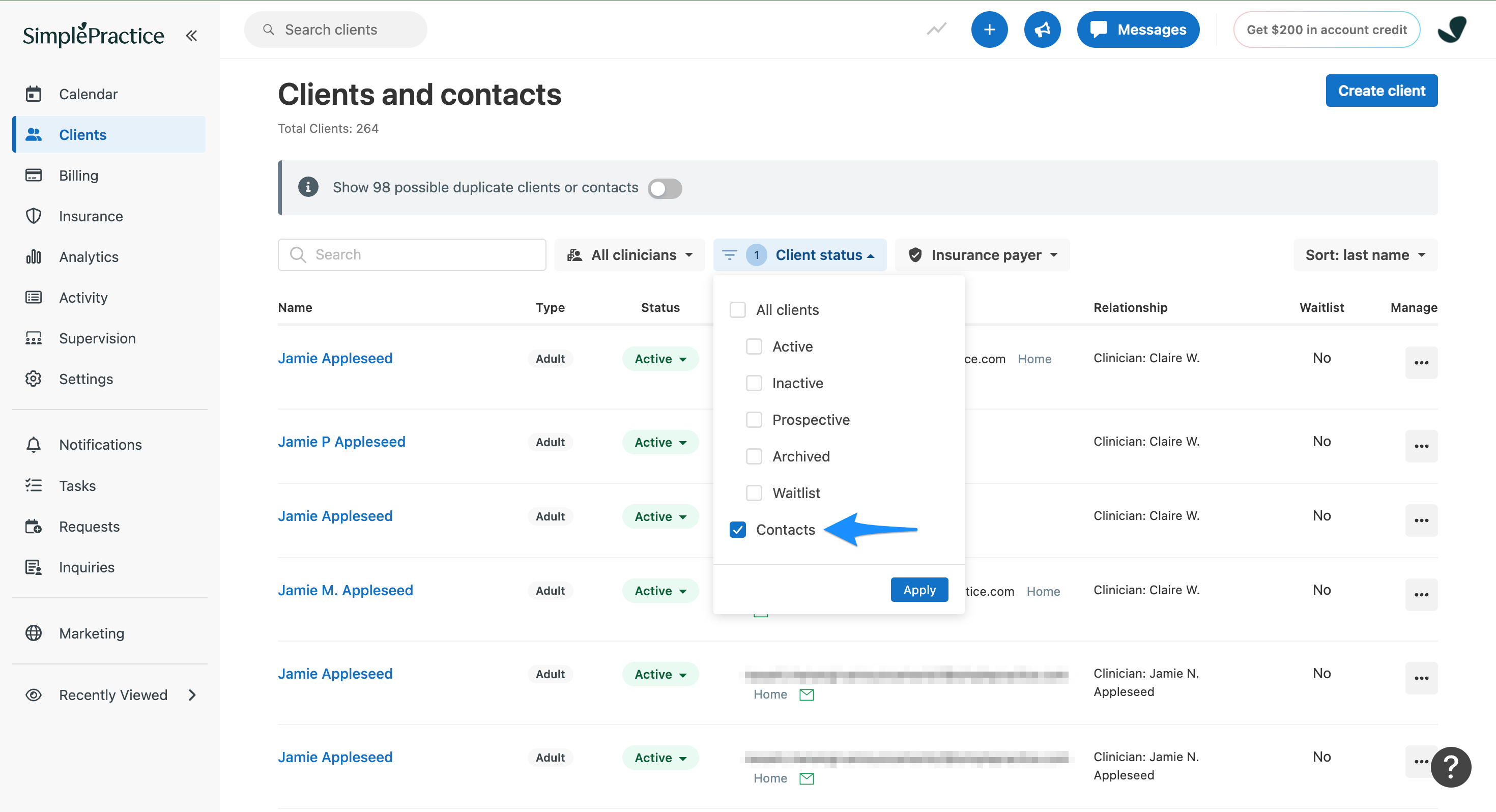
Task: Open Active status dropdown for Jamie P Appleseed
Action: (660, 442)
